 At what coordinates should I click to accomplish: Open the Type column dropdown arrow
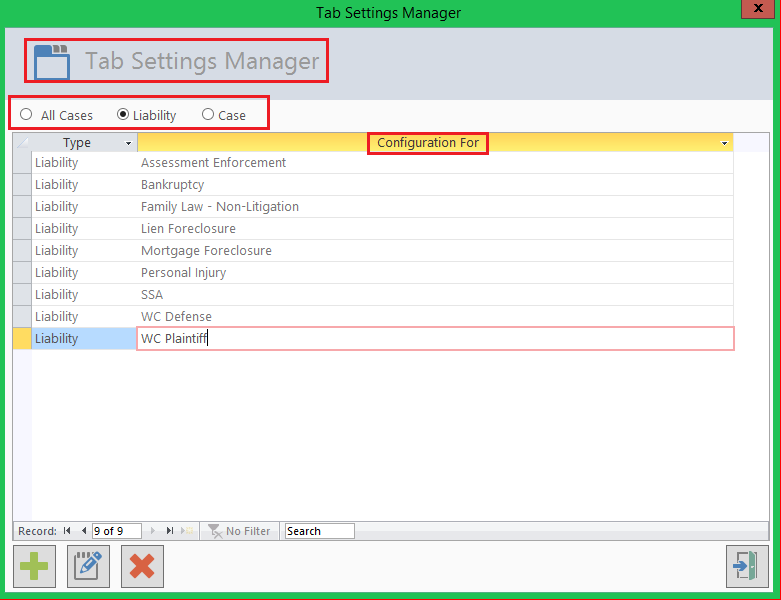(129, 143)
